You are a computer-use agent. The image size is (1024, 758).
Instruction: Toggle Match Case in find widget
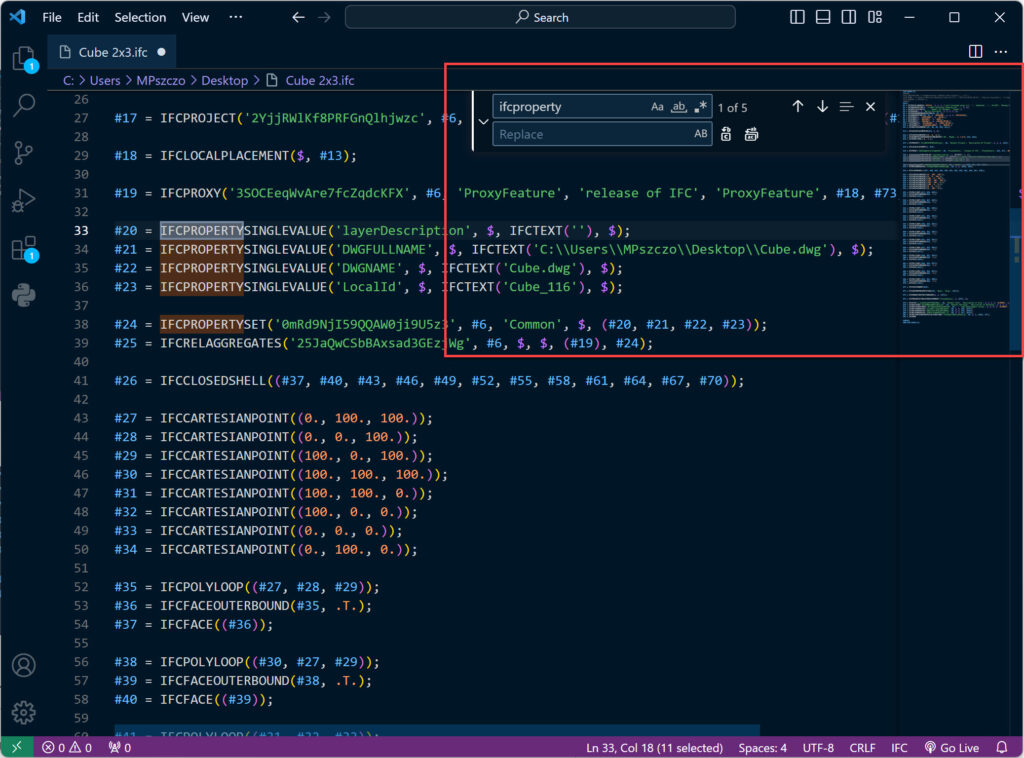tap(657, 107)
